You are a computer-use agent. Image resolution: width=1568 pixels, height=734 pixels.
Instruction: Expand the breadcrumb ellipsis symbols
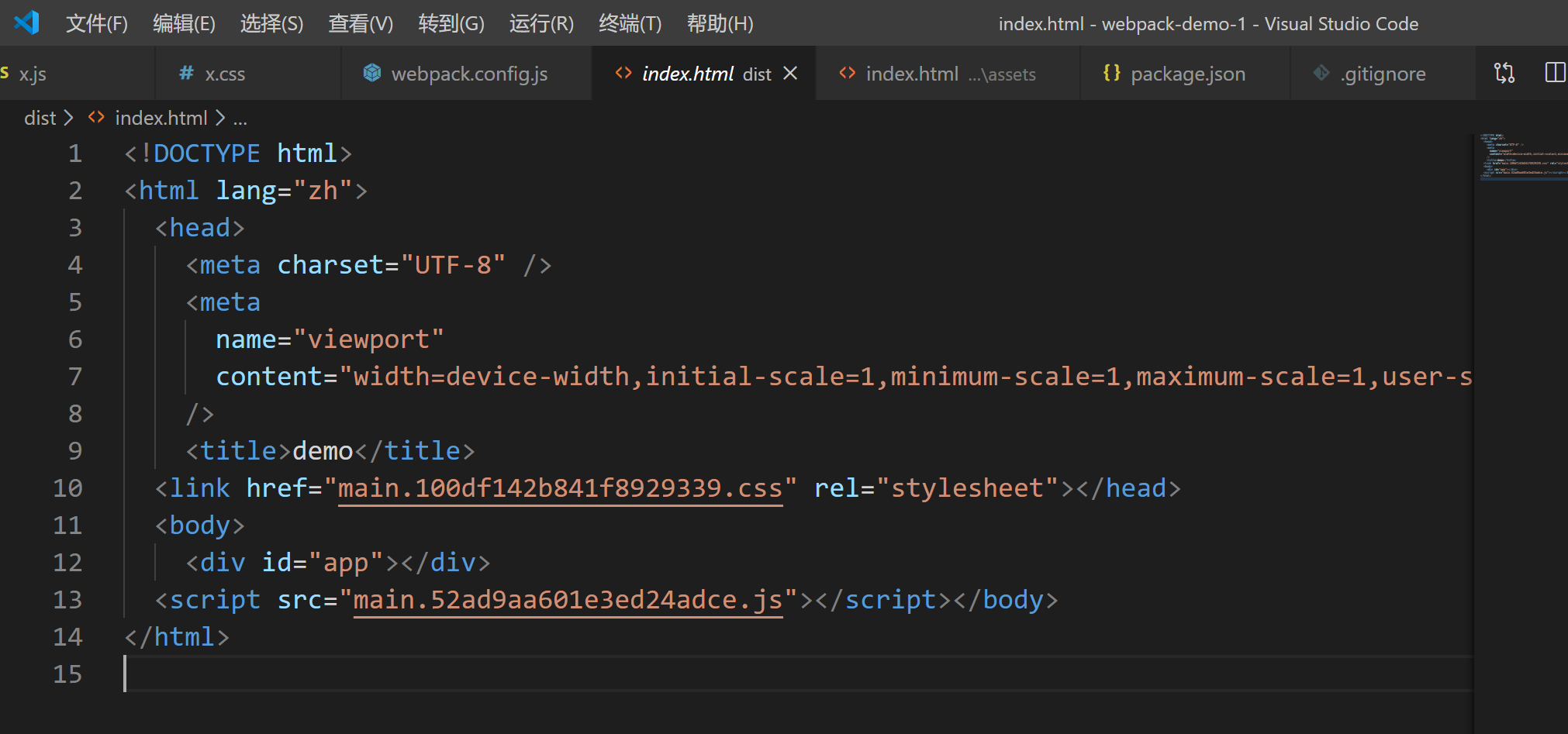point(240,119)
